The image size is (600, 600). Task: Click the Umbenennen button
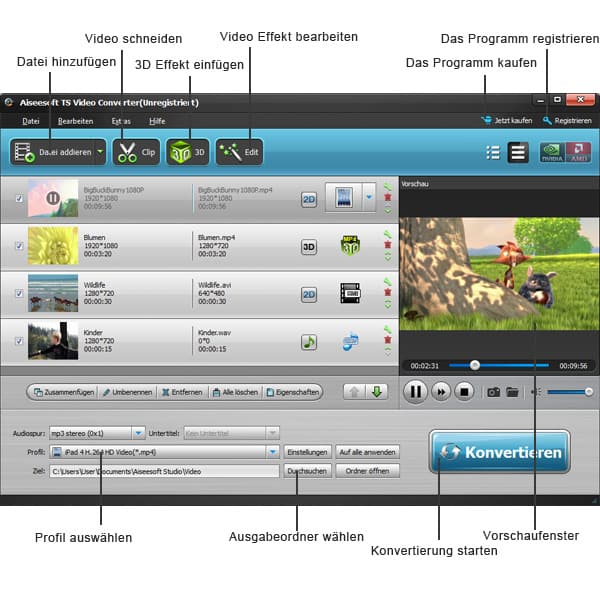[x=127, y=392]
